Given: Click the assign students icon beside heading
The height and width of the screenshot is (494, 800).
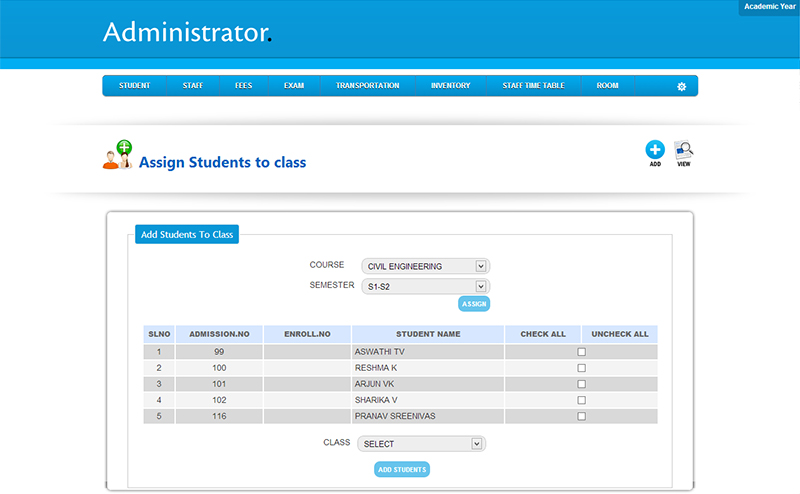Looking at the screenshot, I should [118, 155].
